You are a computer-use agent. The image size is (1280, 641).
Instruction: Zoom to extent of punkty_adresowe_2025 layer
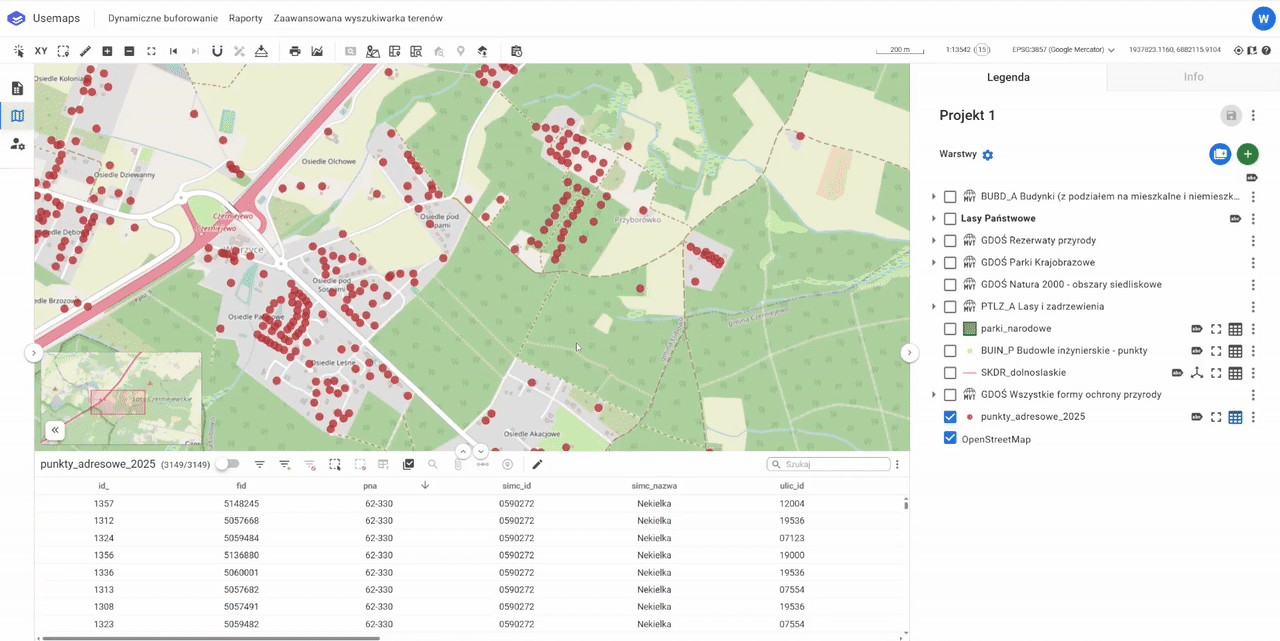click(x=1216, y=417)
